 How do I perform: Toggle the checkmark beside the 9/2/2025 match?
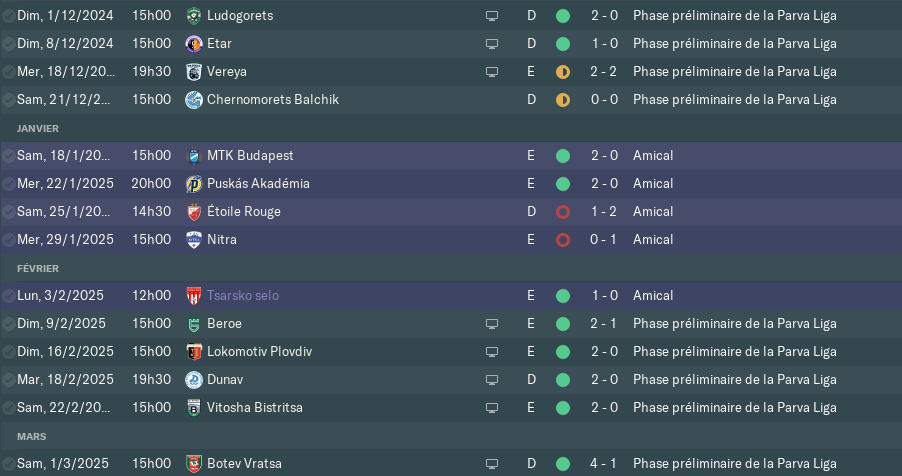click(9, 323)
